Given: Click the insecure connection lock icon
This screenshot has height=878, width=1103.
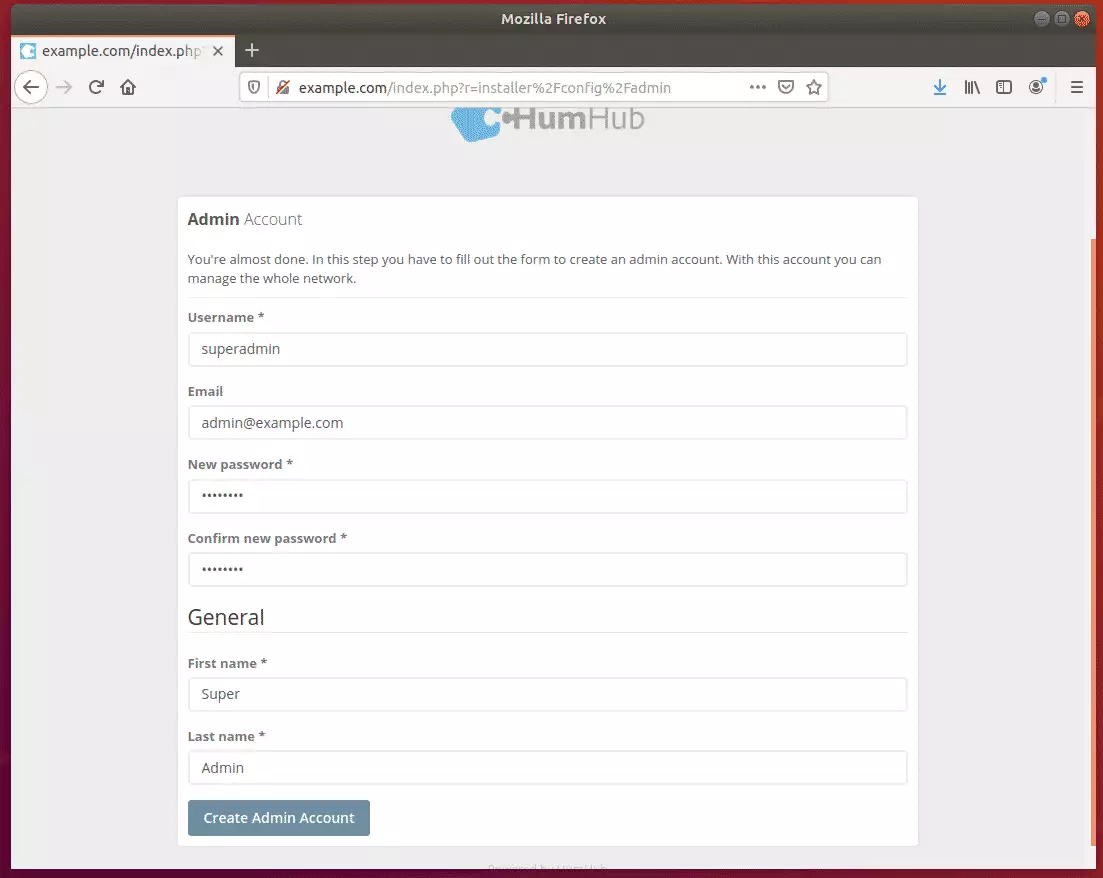Looking at the screenshot, I should pos(283,87).
